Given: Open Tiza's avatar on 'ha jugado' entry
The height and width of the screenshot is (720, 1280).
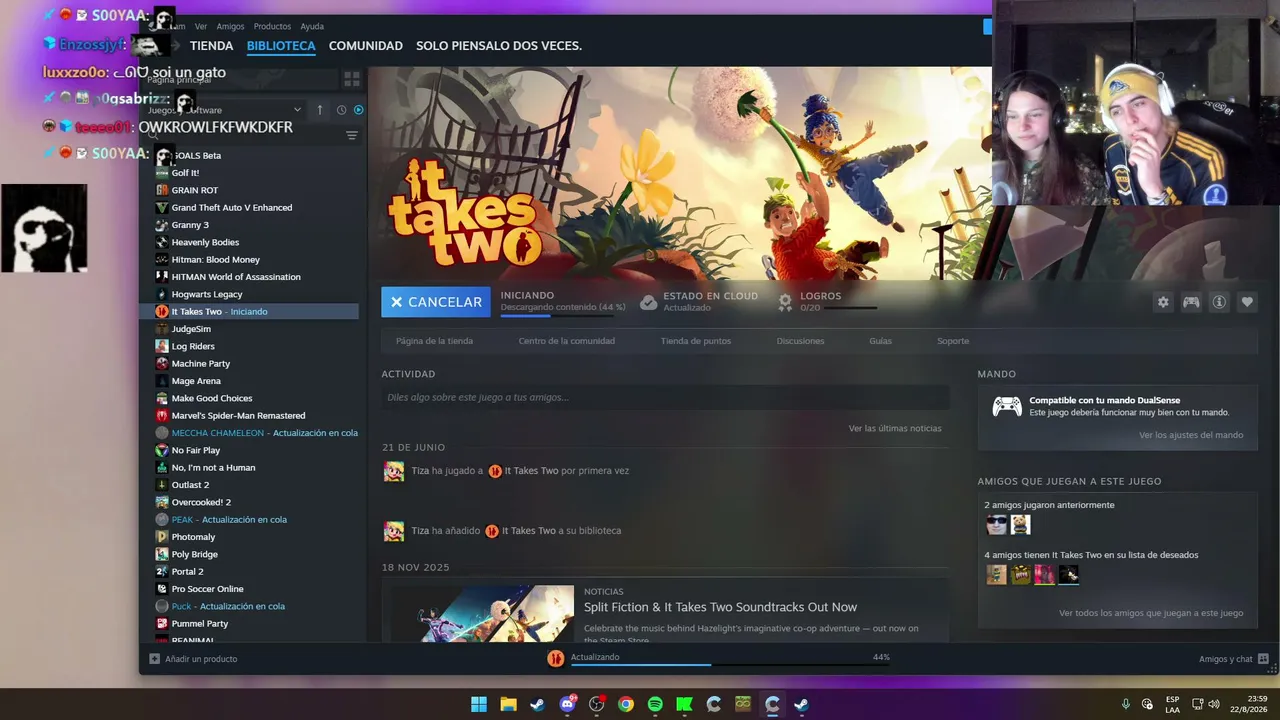Looking at the screenshot, I should [x=394, y=471].
